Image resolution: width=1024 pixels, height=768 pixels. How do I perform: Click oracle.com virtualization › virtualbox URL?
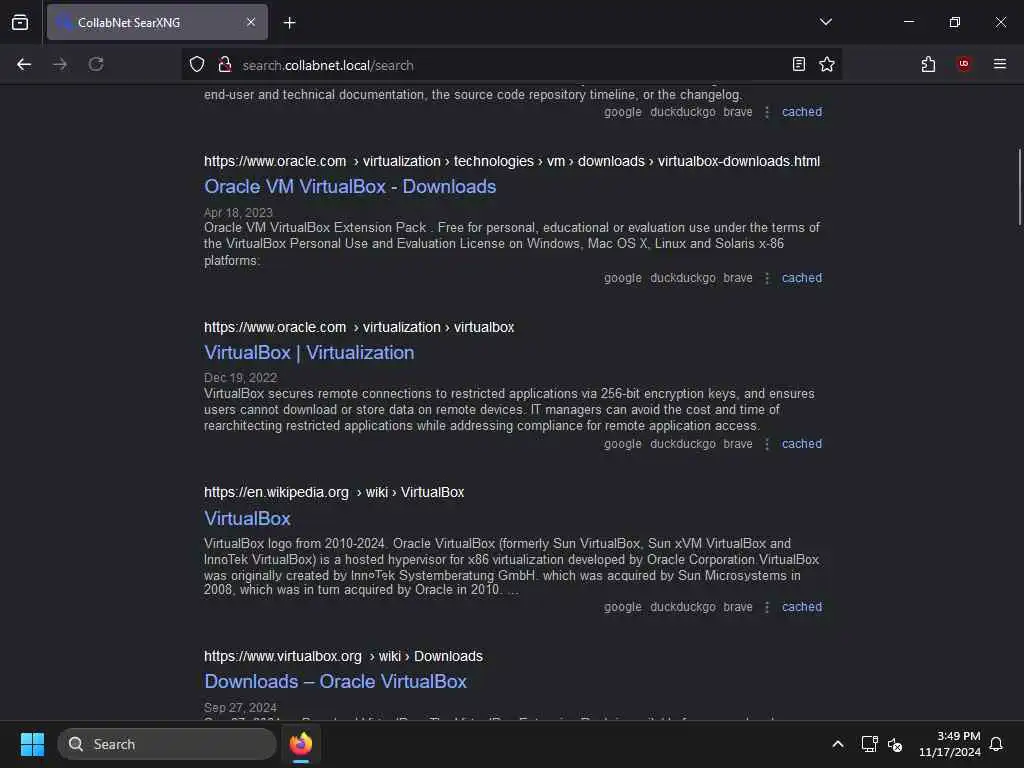(x=359, y=327)
